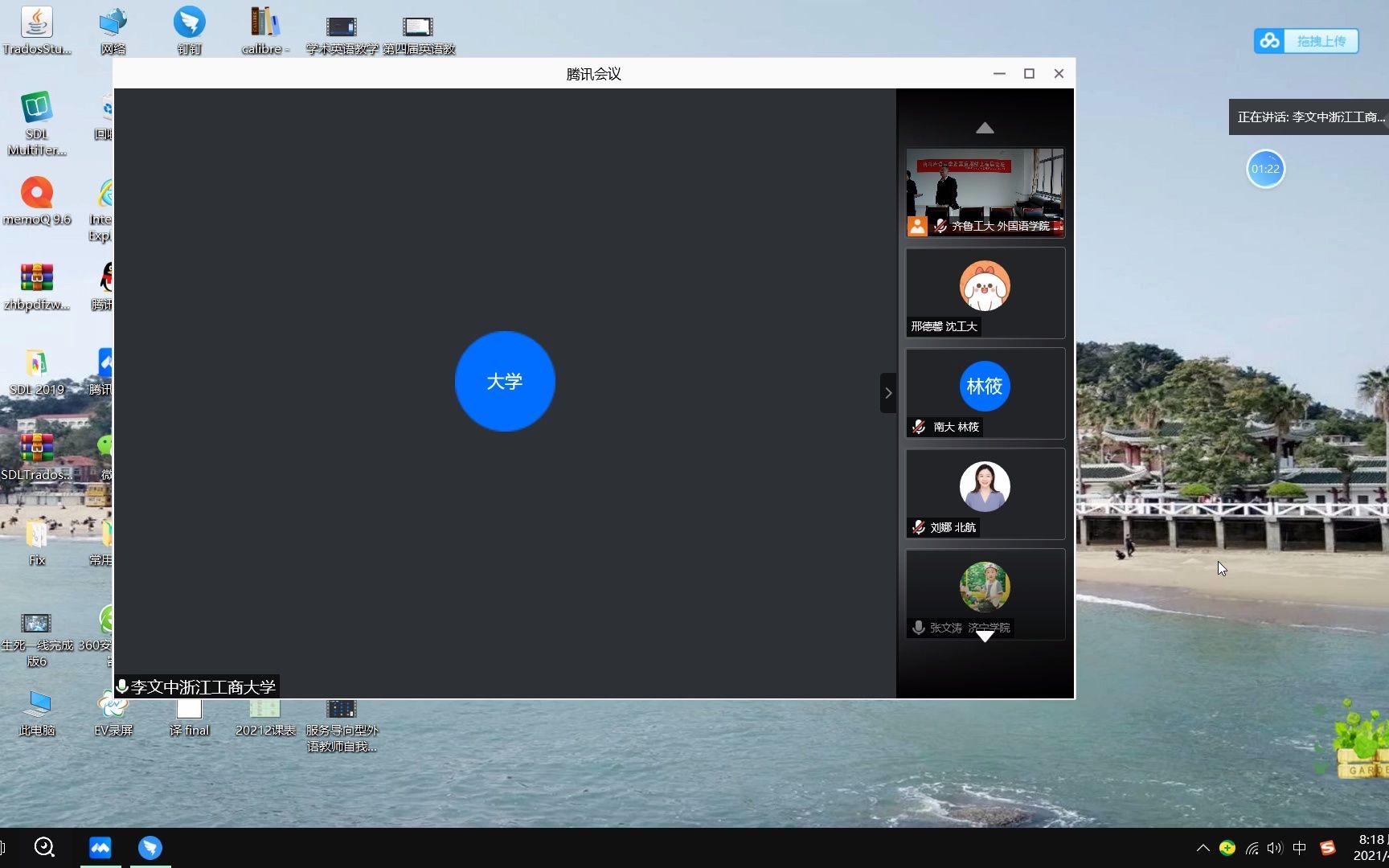Click the search icon in the taskbar
Viewport: 1389px width, 868px height.
click(44, 847)
